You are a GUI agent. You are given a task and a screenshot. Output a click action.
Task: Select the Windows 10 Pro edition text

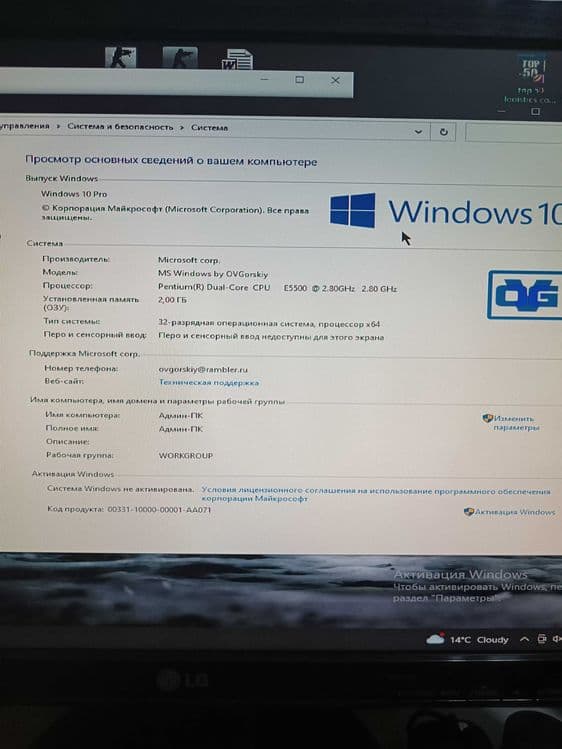(x=74, y=193)
